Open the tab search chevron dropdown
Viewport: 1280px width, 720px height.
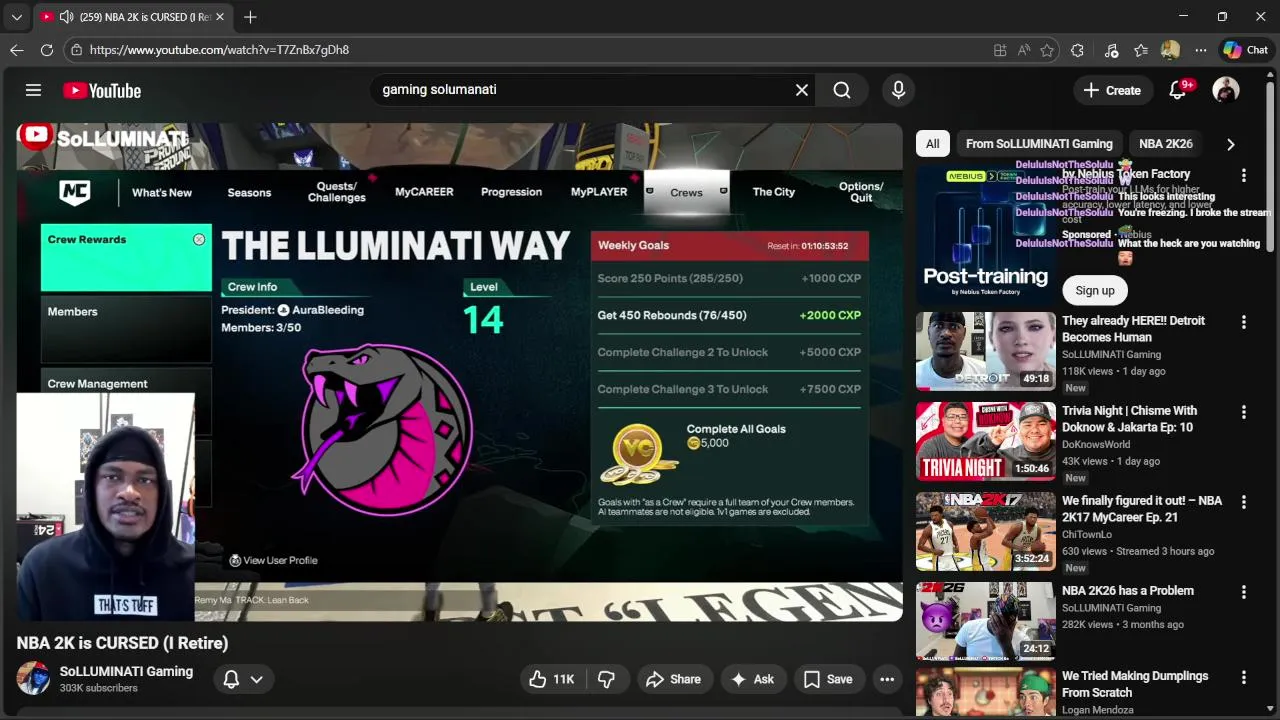click(16, 17)
